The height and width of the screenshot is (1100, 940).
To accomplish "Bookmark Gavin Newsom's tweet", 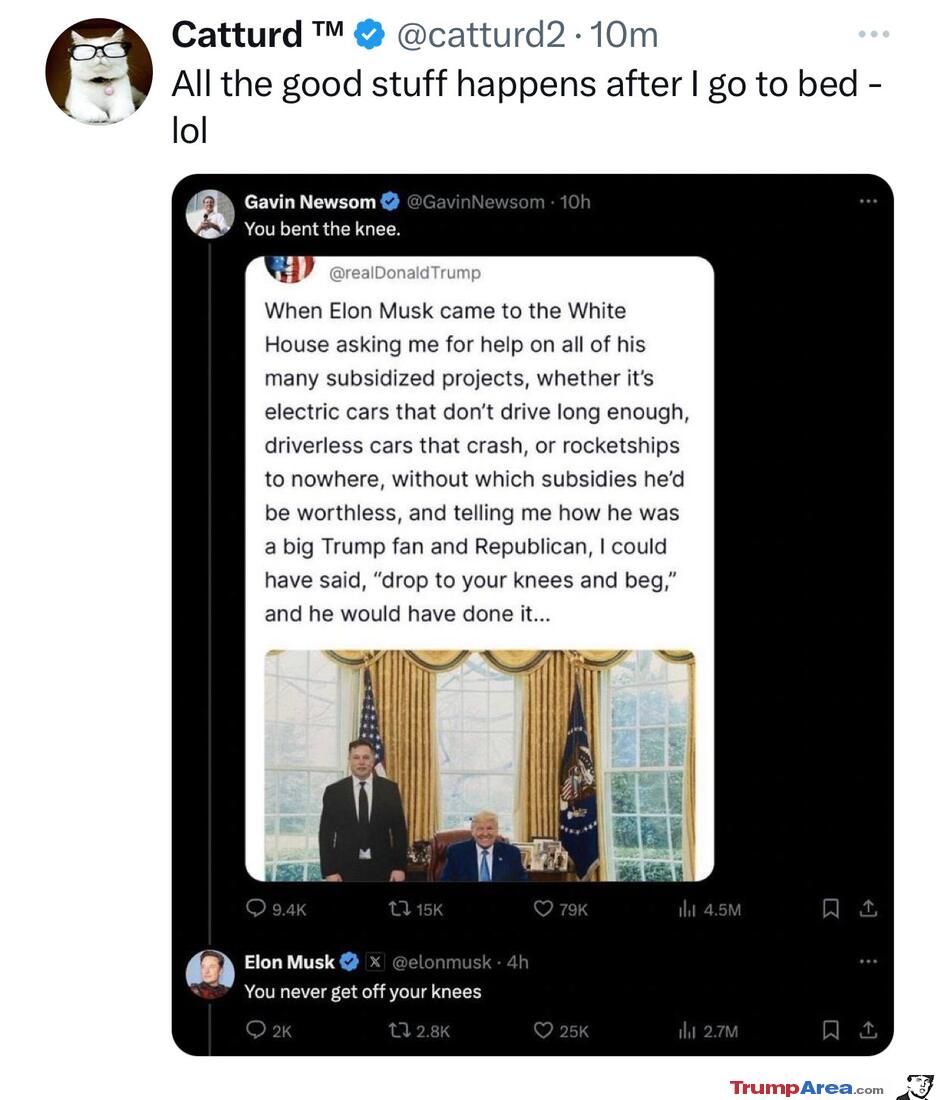I will 831,909.
